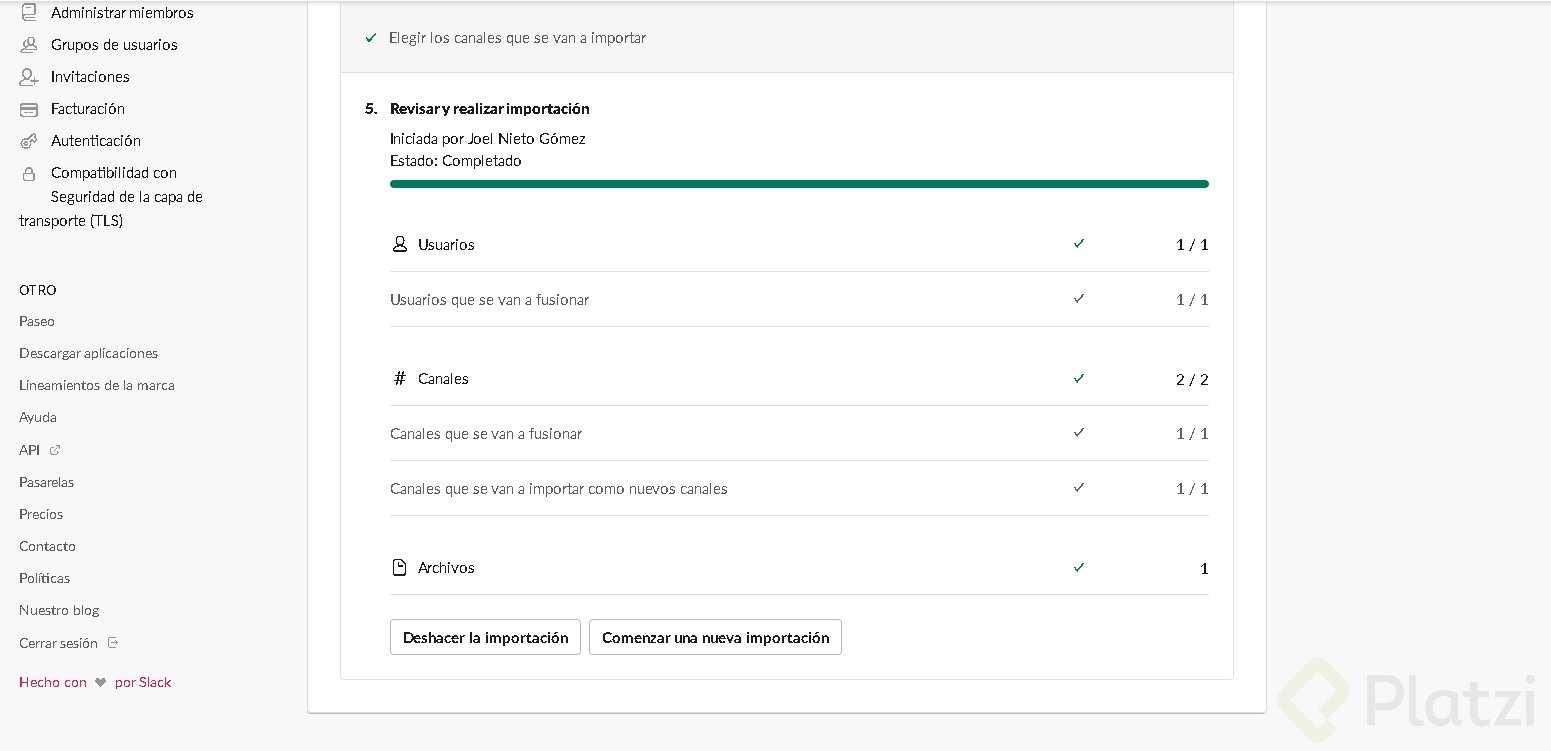Click the Canales hash icon
Screen dimensions: 1551x751
click(x=400, y=378)
